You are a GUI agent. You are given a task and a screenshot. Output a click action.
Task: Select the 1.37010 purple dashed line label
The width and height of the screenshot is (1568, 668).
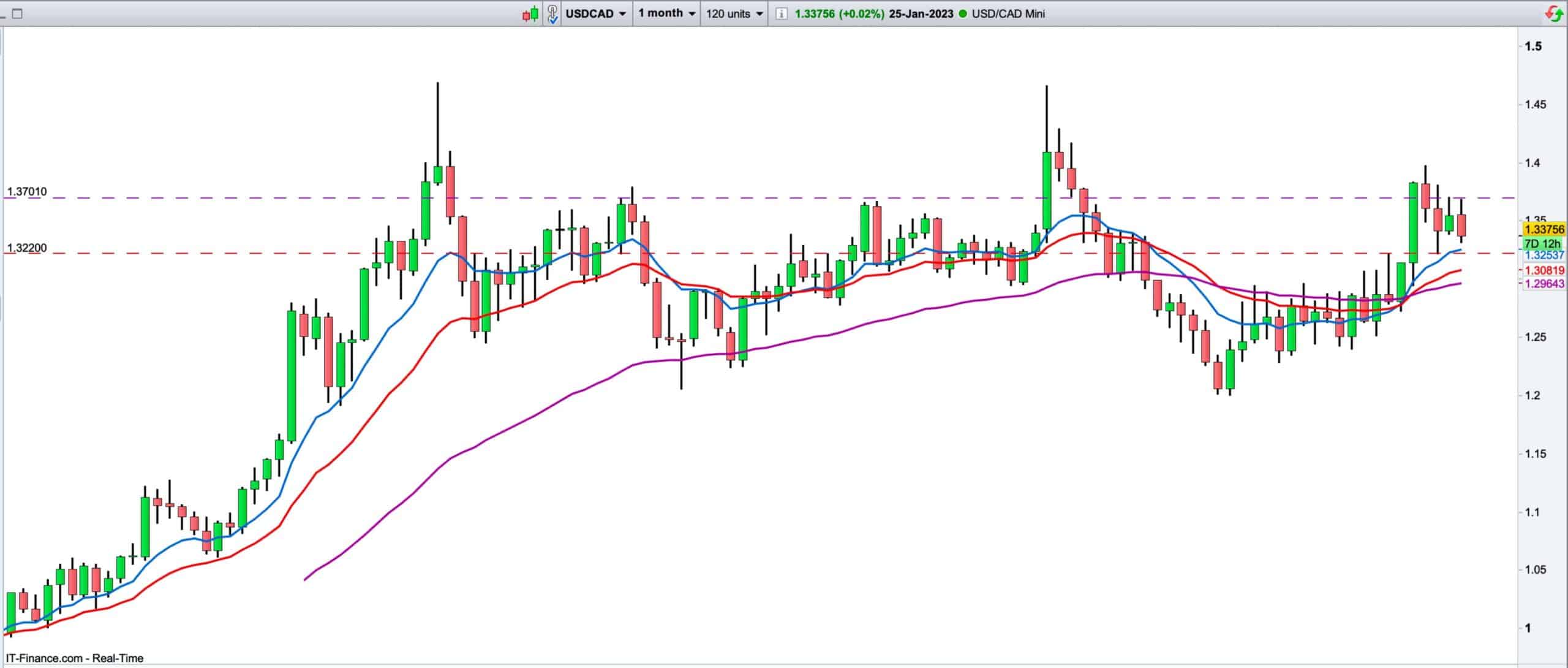(x=26, y=192)
